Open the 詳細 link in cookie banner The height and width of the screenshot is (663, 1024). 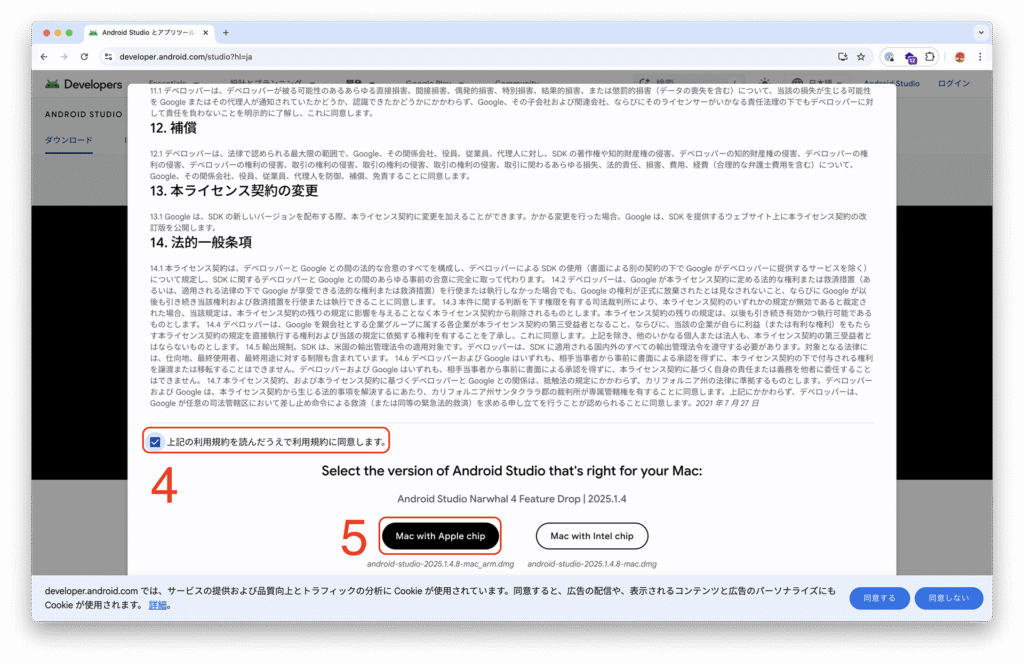(x=158, y=605)
